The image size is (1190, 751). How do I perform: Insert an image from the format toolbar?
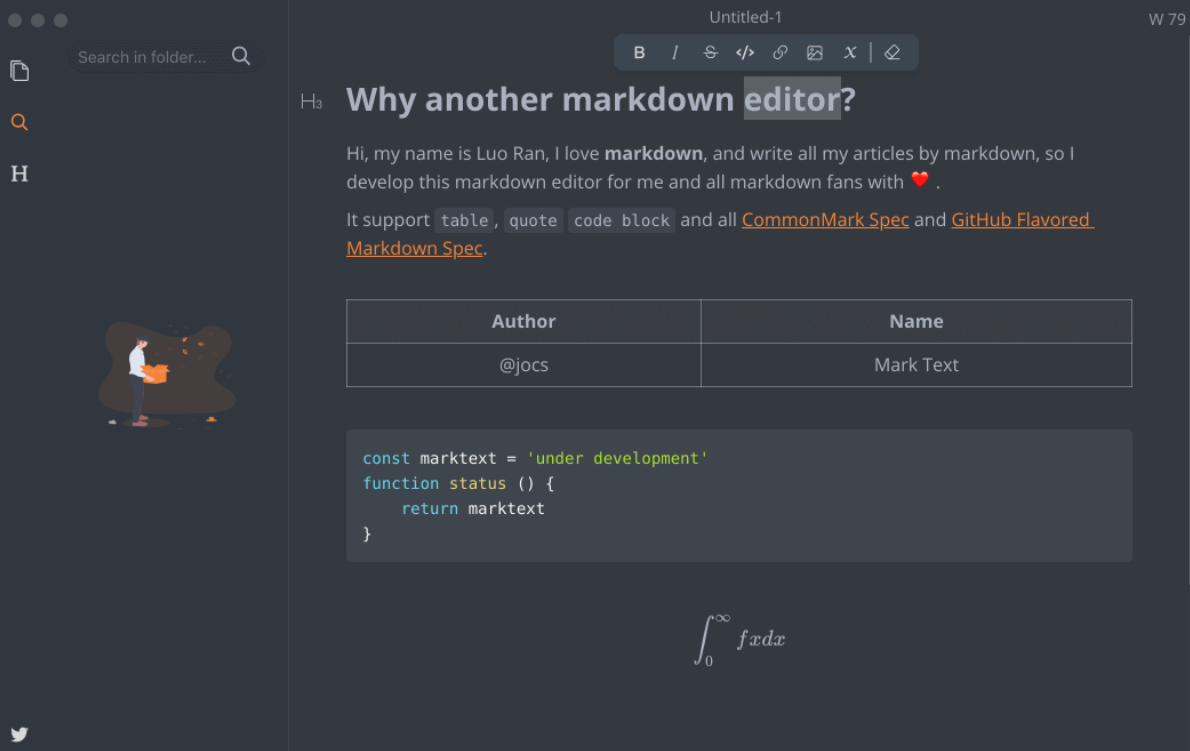point(814,52)
